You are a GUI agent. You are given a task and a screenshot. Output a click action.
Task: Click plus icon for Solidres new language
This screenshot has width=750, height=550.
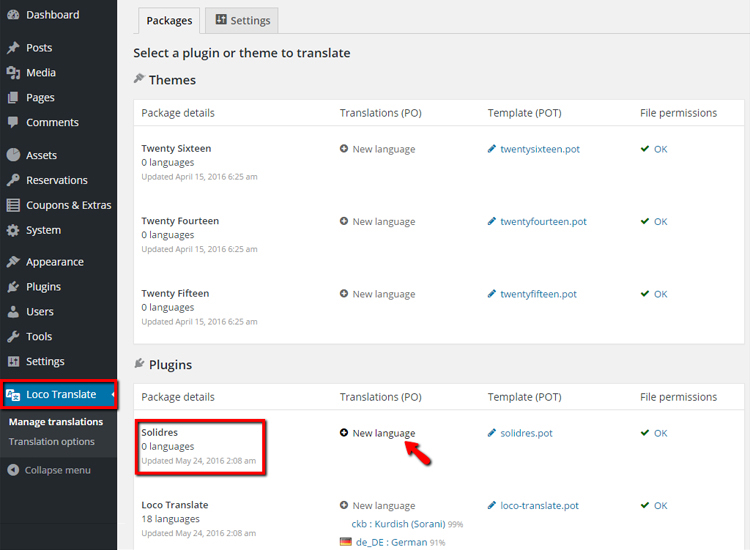click(343, 433)
